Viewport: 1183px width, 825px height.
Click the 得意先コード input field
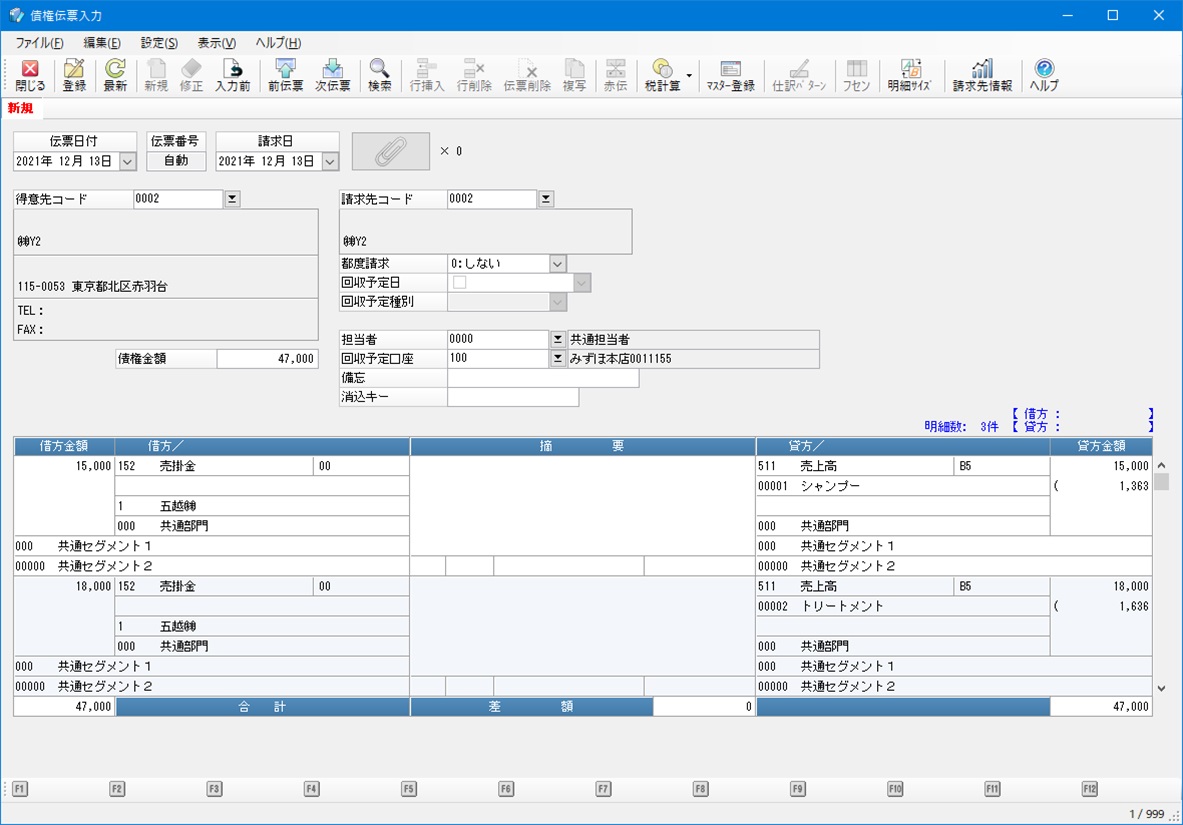[178, 199]
